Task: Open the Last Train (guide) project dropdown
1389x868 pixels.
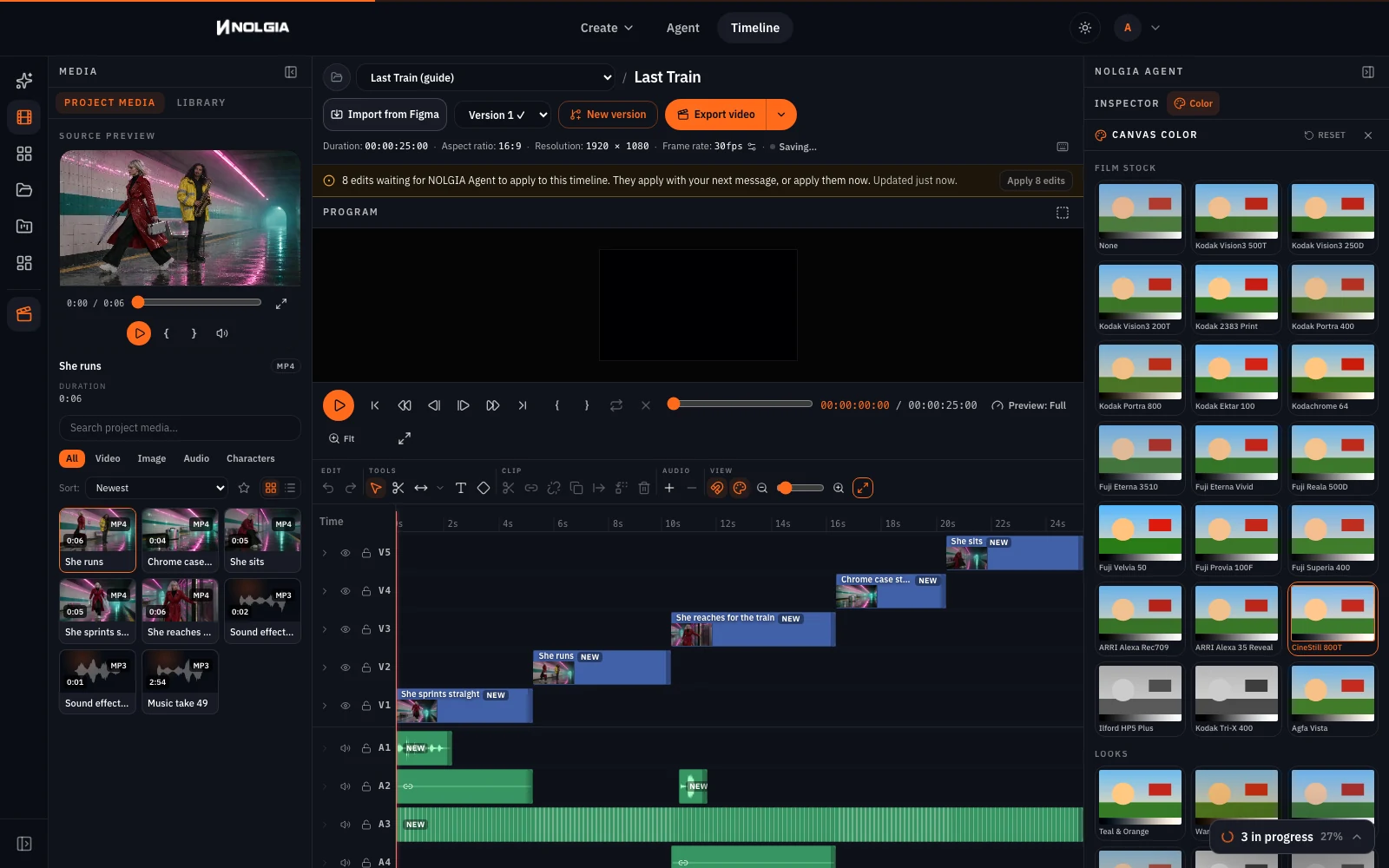Action: click(x=486, y=77)
